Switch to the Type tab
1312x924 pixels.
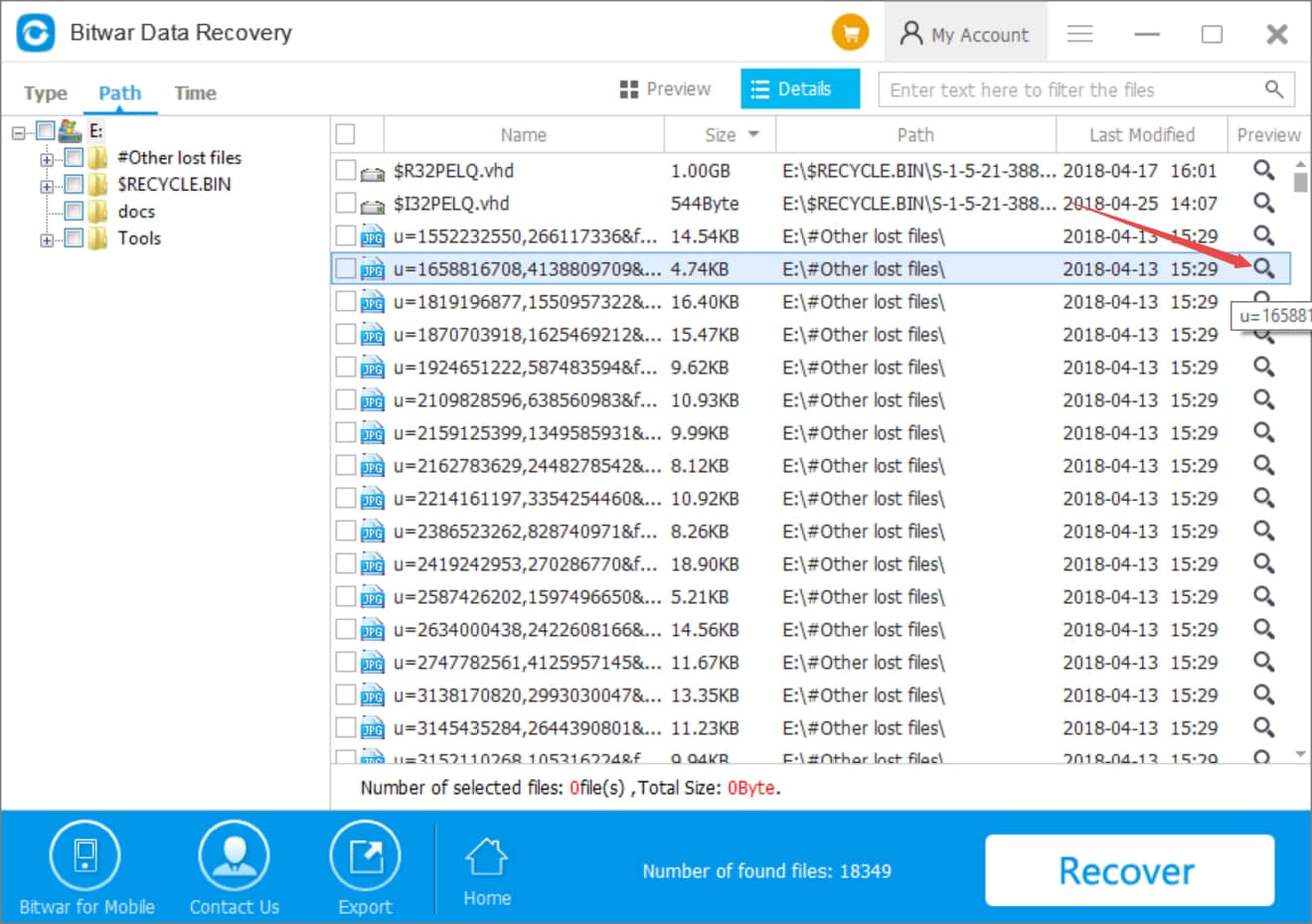point(46,93)
